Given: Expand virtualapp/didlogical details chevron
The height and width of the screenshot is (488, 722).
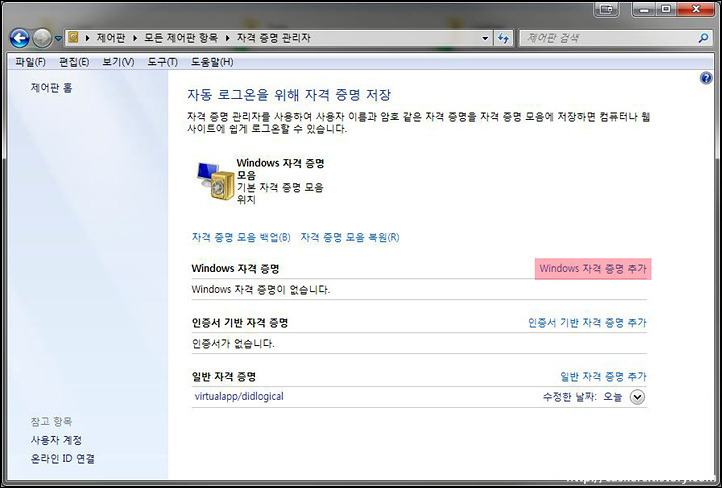Looking at the screenshot, I should tap(637, 397).
